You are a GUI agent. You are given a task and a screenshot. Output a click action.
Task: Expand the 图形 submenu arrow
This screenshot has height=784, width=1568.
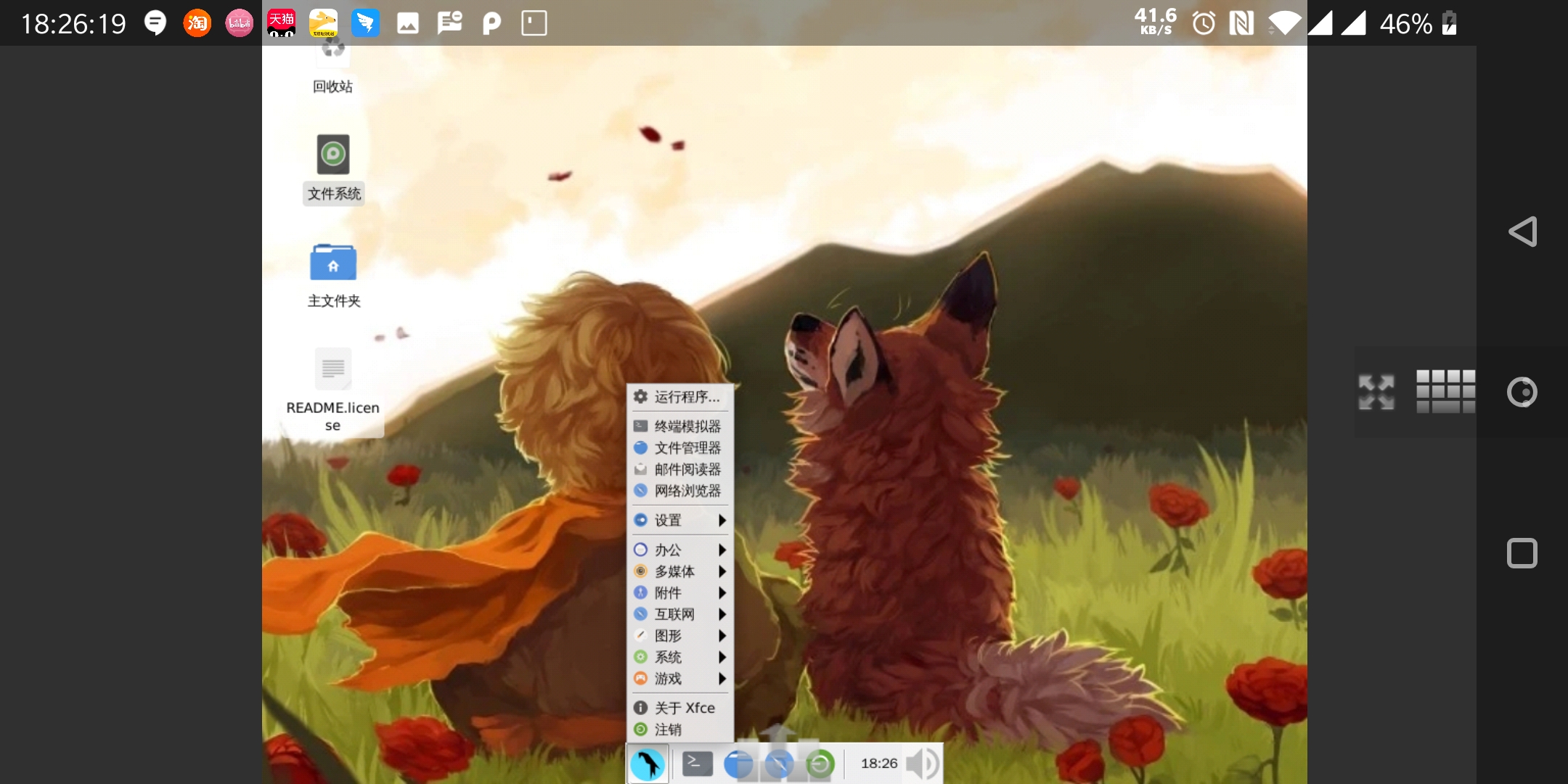[722, 636]
